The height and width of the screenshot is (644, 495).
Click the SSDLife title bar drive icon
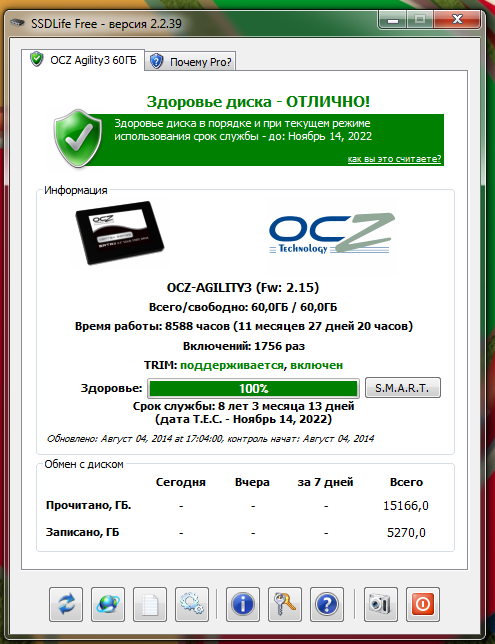click(18, 22)
